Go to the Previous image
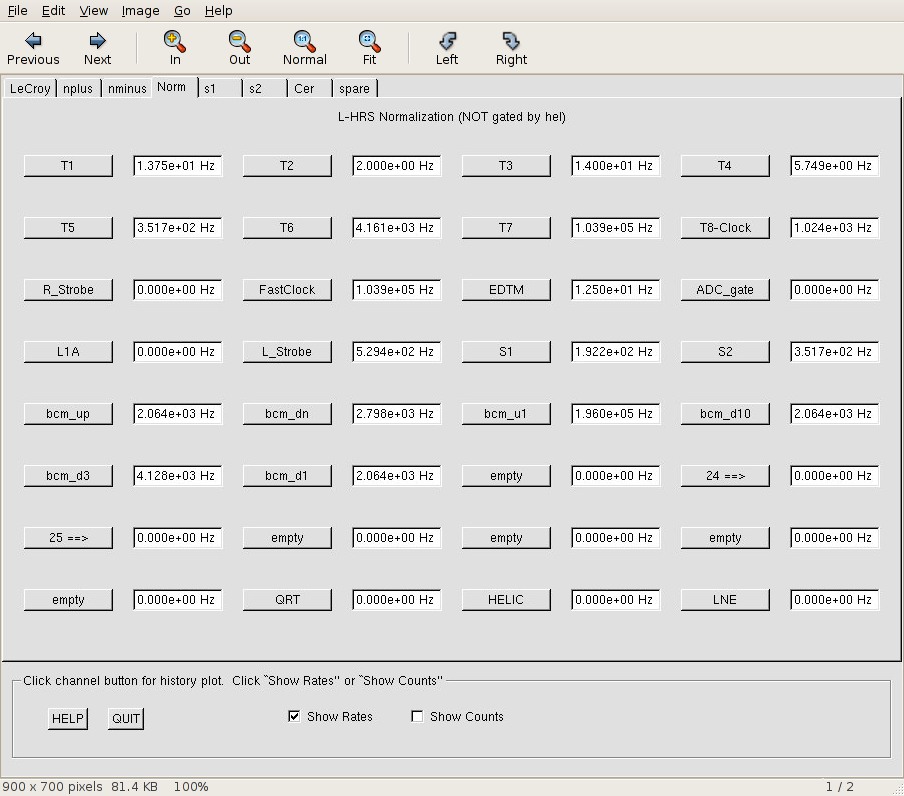 pos(33,48)
